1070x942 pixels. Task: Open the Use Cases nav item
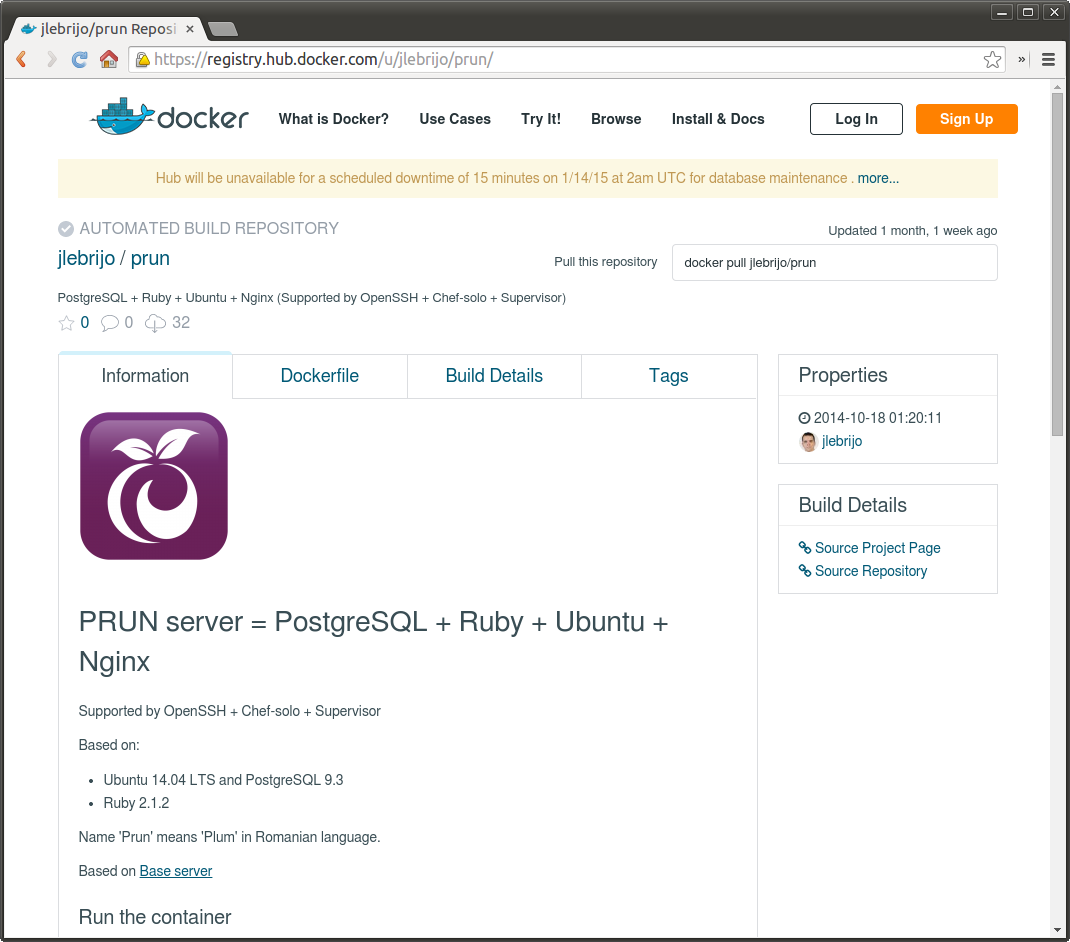click(x=454, y=119)
